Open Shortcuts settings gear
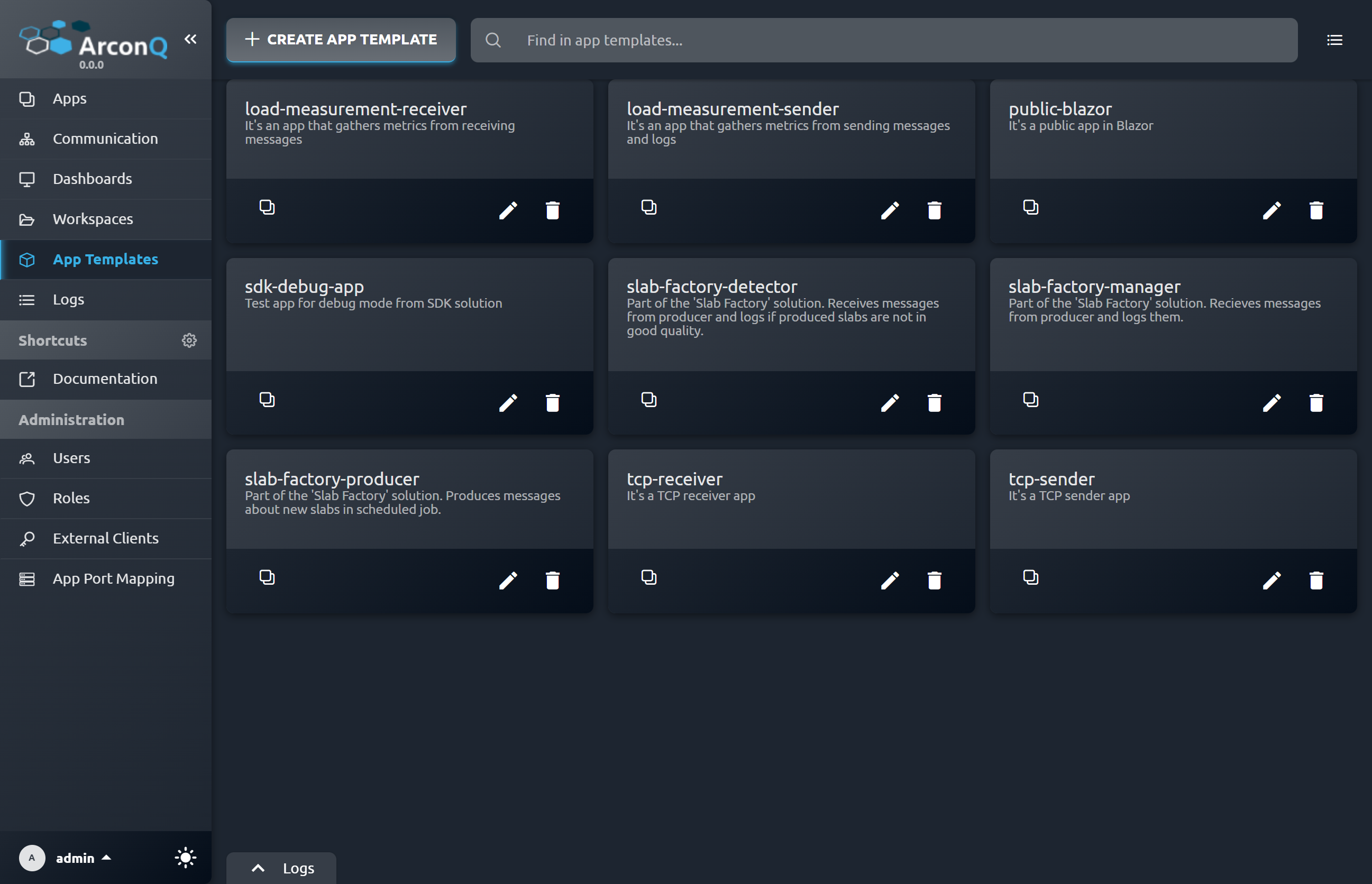 pos(189,340)
